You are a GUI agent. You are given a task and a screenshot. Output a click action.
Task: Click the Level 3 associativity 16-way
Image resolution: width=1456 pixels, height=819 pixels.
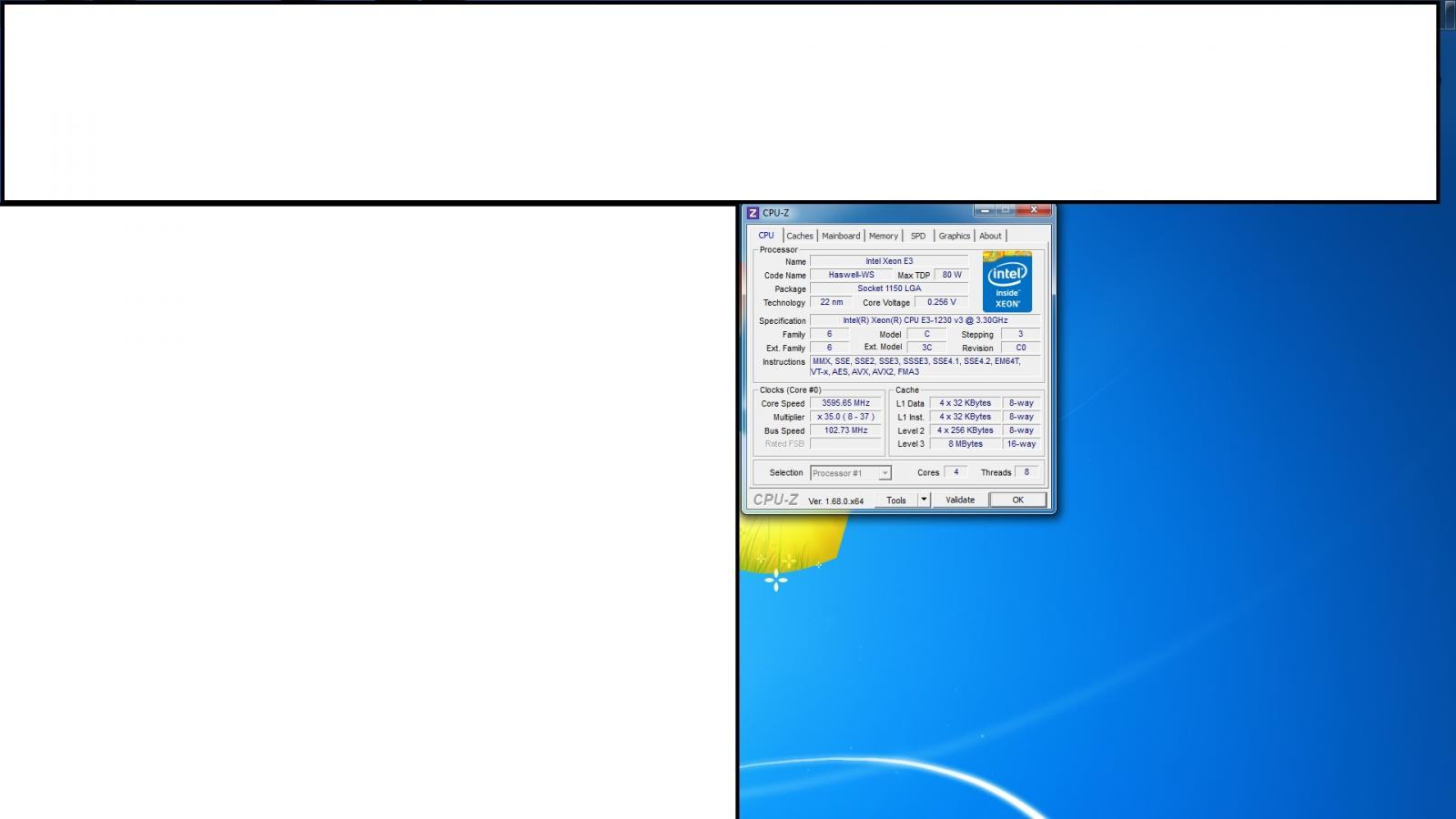(x=1021, y=444)
